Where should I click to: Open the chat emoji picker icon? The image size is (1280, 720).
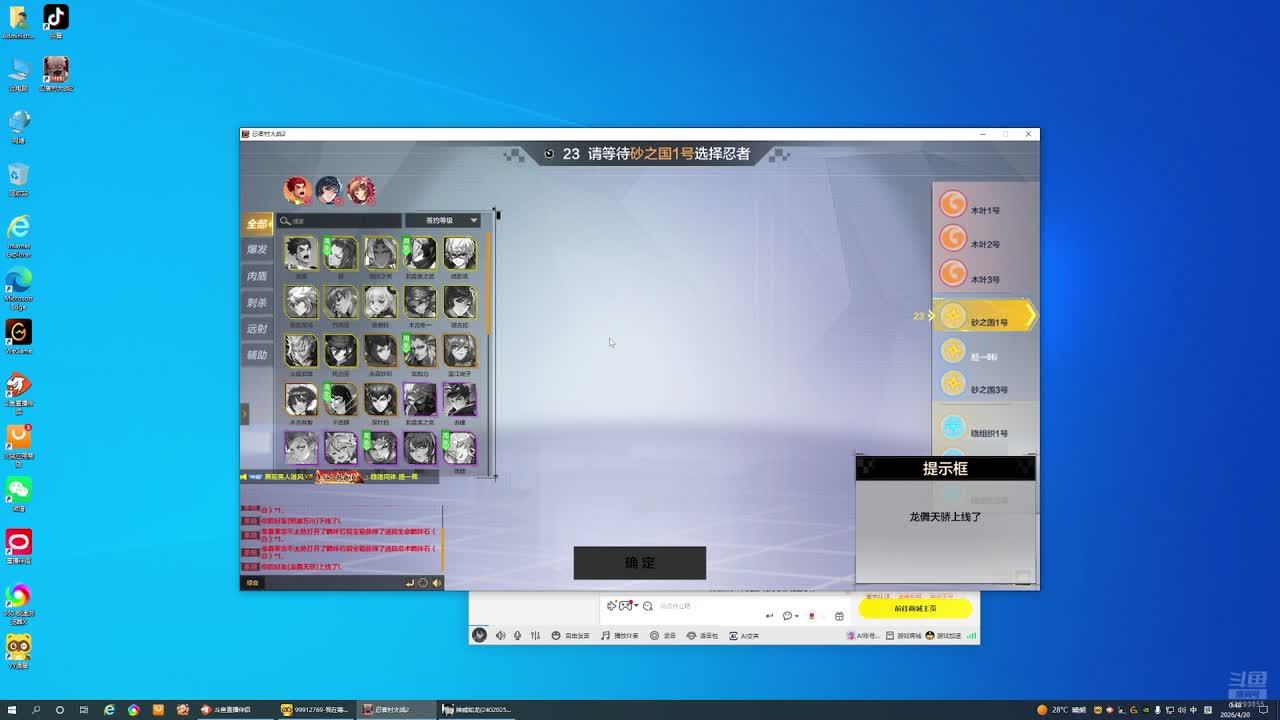click(423, 583)
